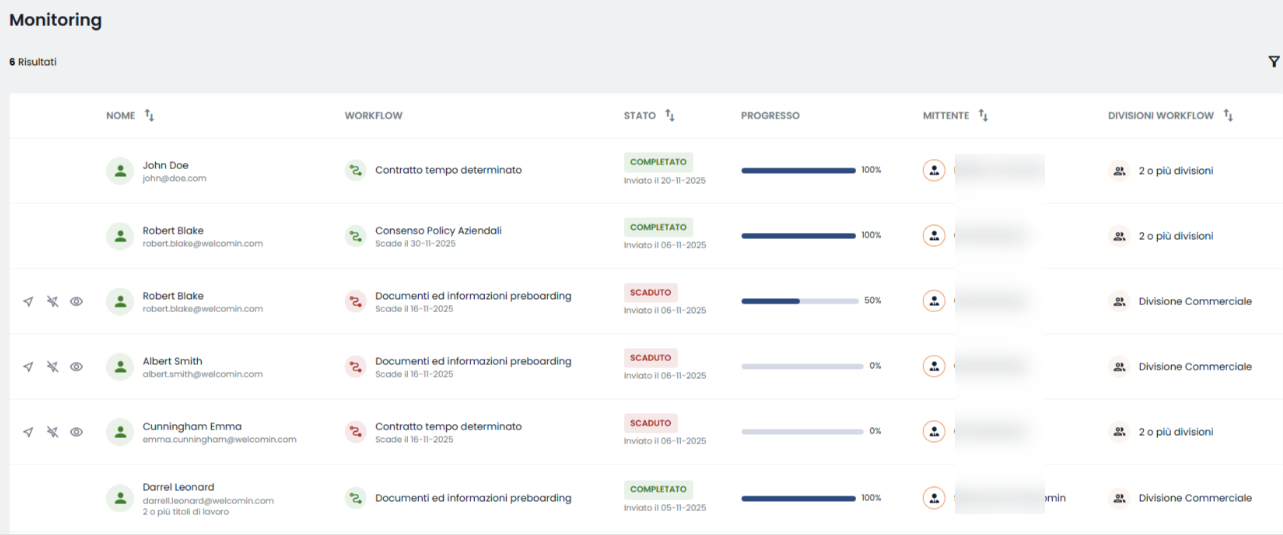
Task: Click send icon on Albert Smith row
Action: pyautogui.click(x=28, y=367)
